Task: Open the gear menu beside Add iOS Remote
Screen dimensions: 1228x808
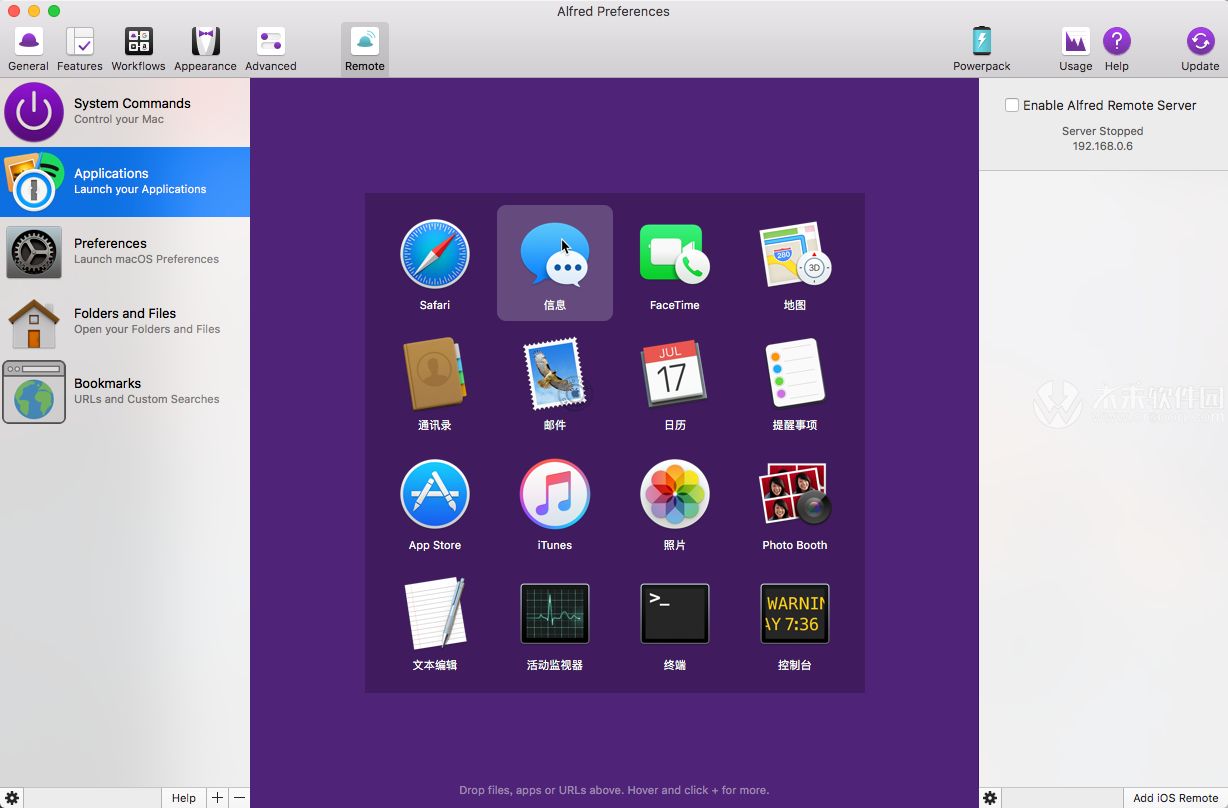Action: tap(990, 798)
